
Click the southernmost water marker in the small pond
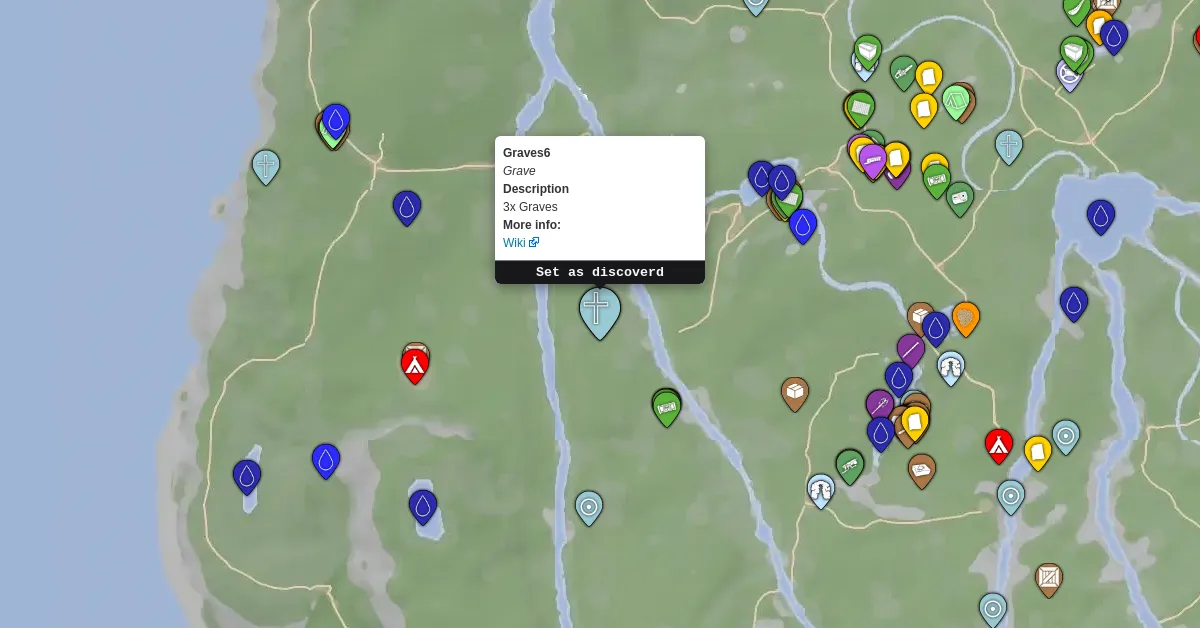tap(423, 507)
